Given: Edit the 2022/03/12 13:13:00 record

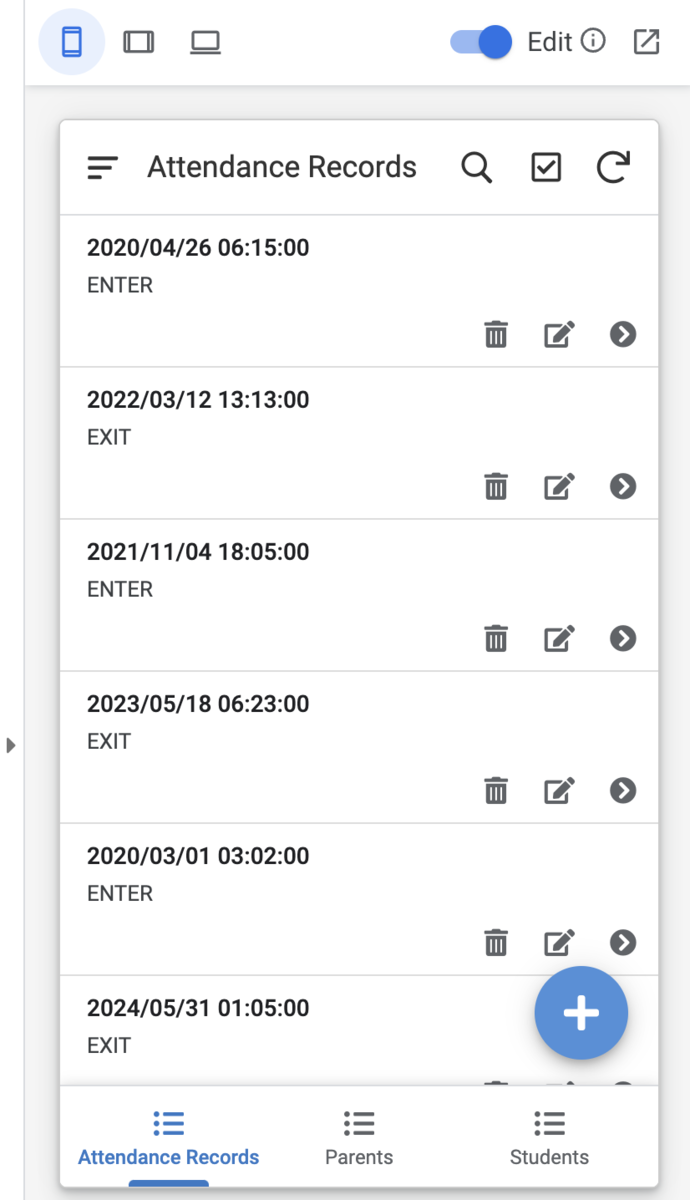Looking at the screenshot, I should [x=559, y=486].
